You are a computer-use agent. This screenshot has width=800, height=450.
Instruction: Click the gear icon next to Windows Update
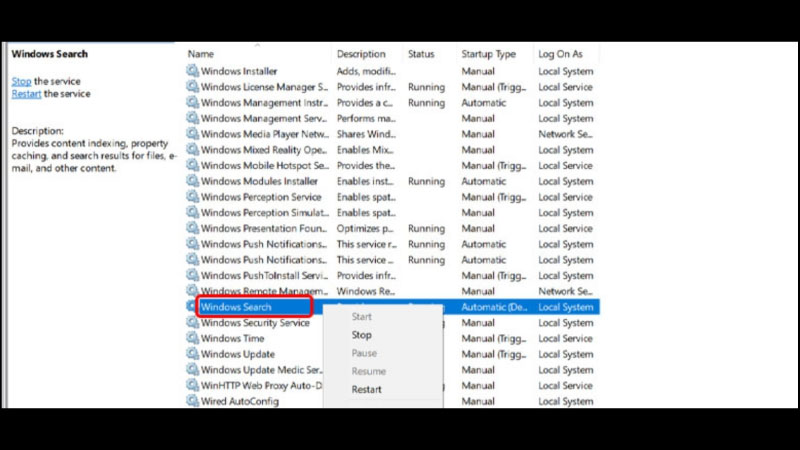coord(193,354)
